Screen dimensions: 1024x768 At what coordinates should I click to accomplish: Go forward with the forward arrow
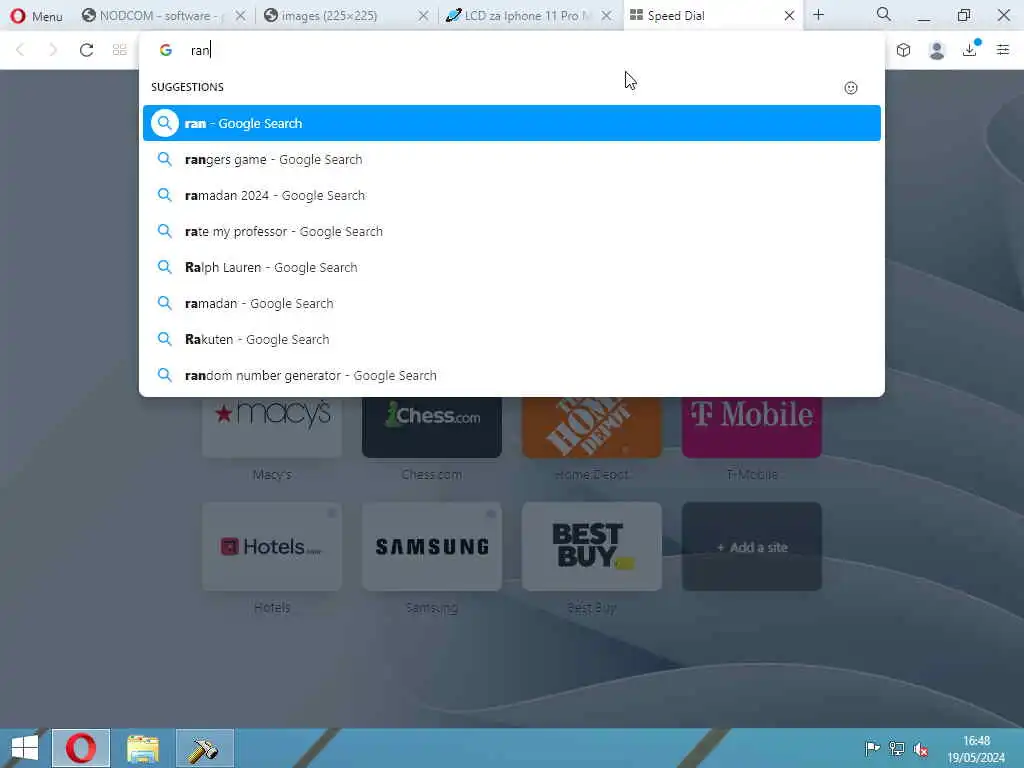pyautogui.click(x=53, y=50)
